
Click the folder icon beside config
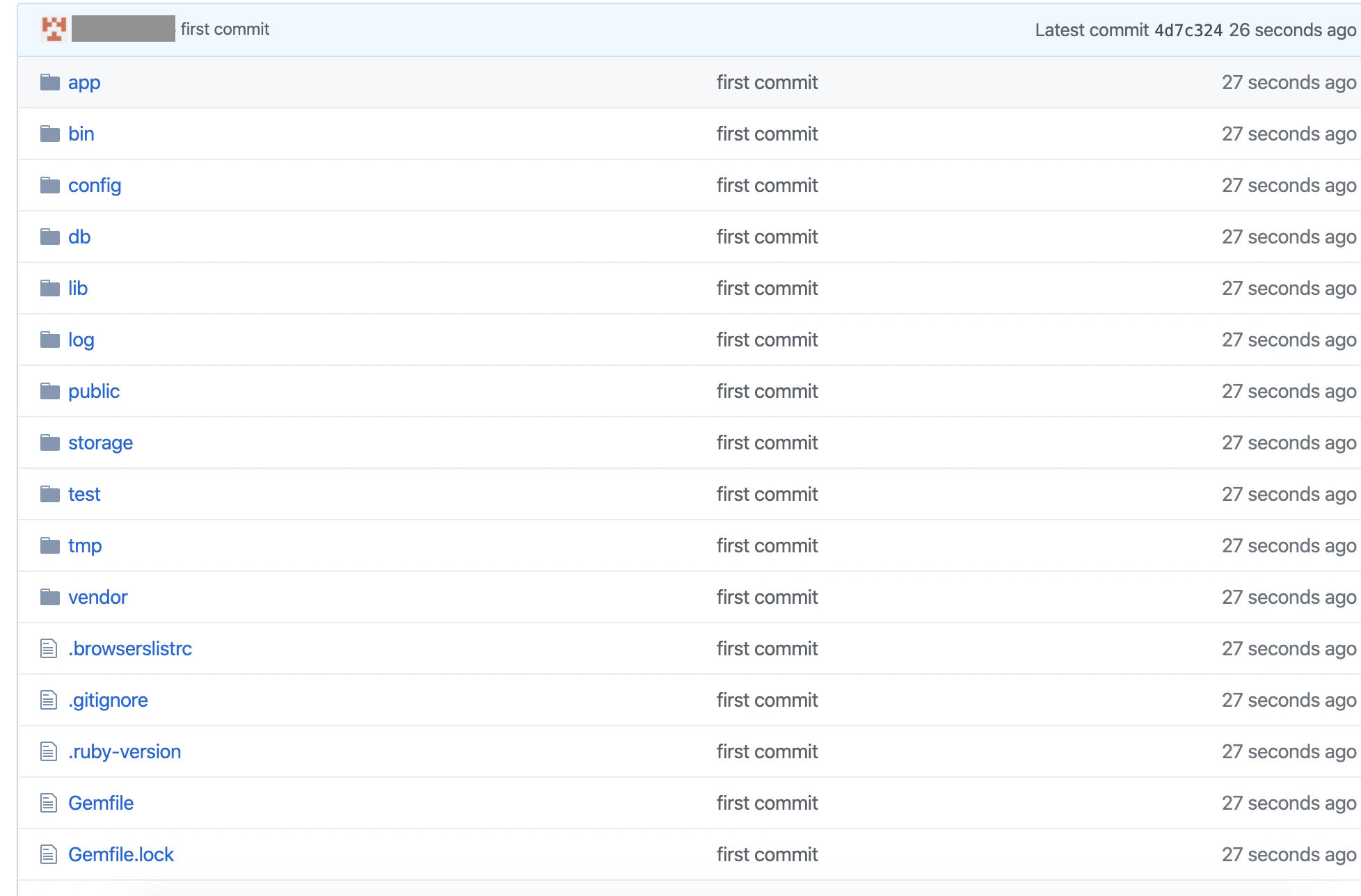(50, 185)
